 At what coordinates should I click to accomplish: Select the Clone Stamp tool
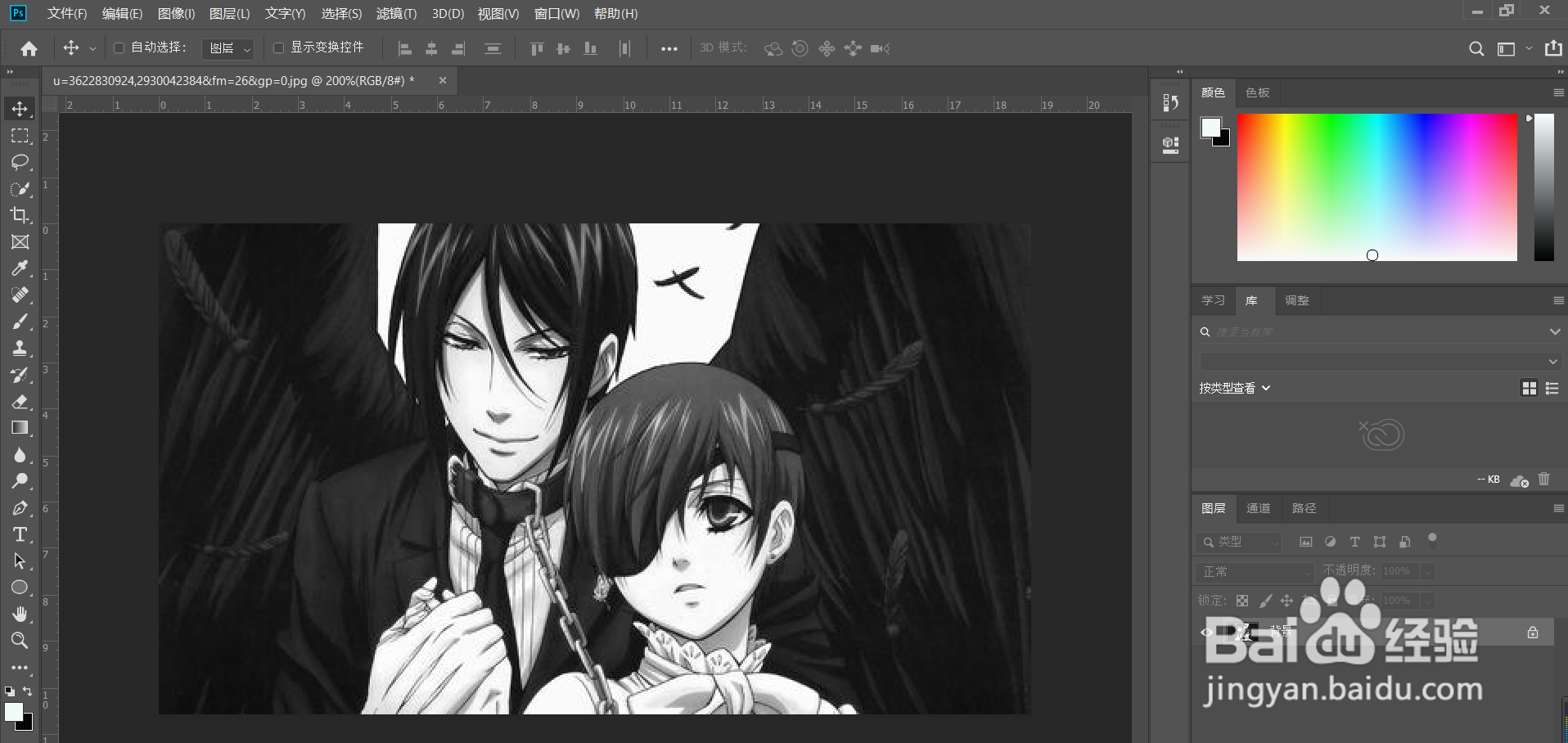pos(20,349)
